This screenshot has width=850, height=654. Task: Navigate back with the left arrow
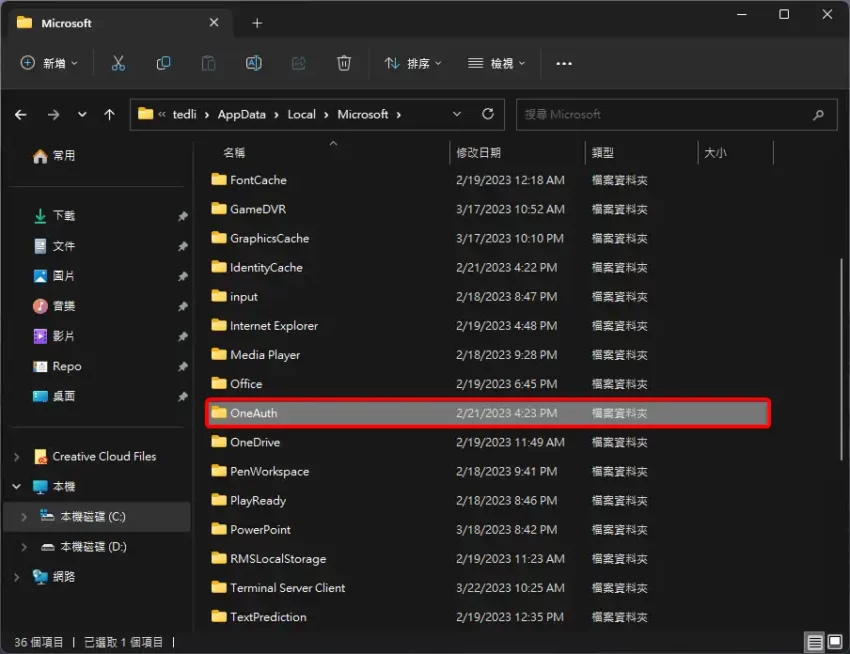pos(21,115)
